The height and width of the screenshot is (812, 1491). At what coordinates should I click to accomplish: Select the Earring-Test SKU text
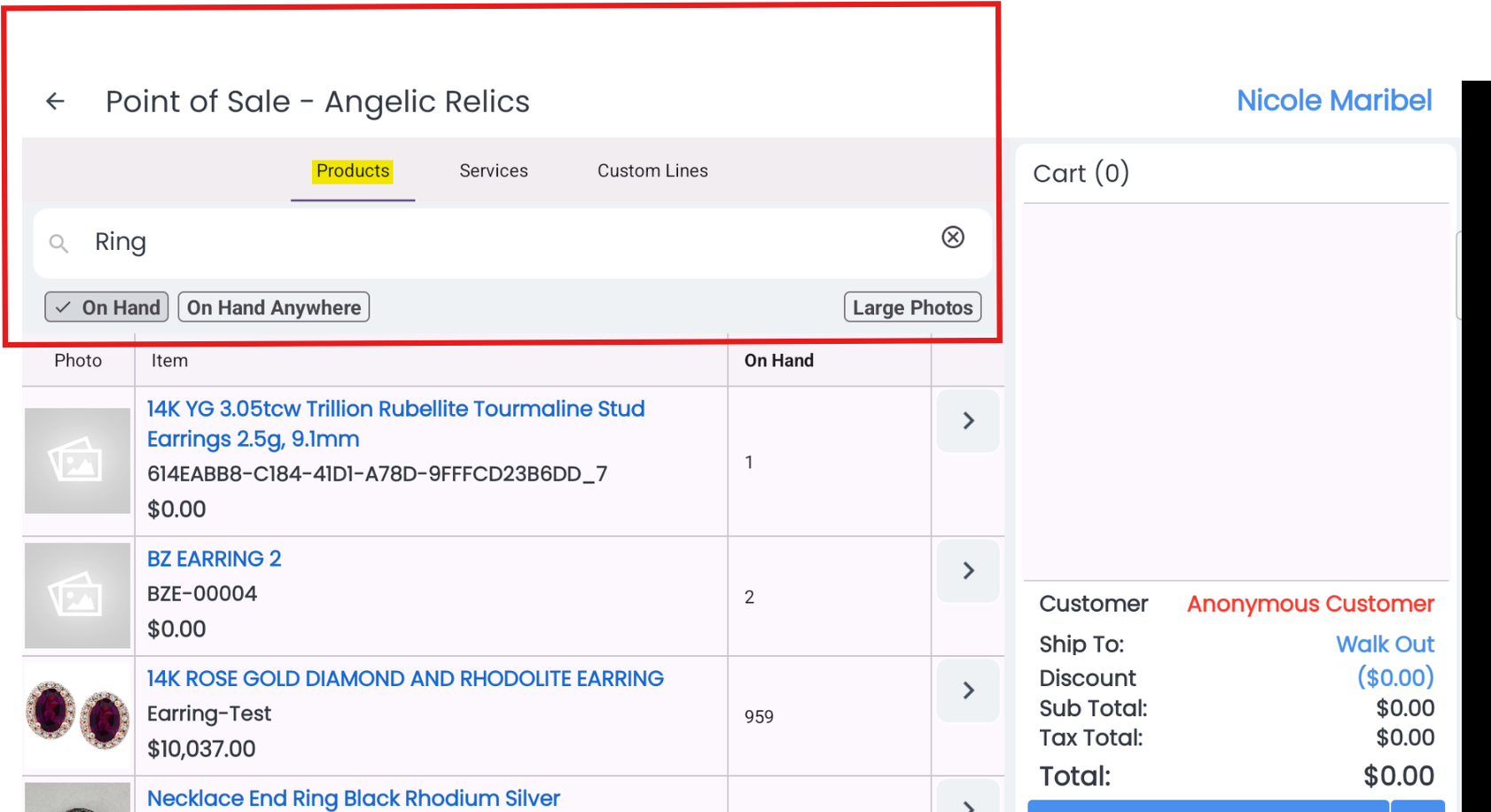tap(209, 714)
